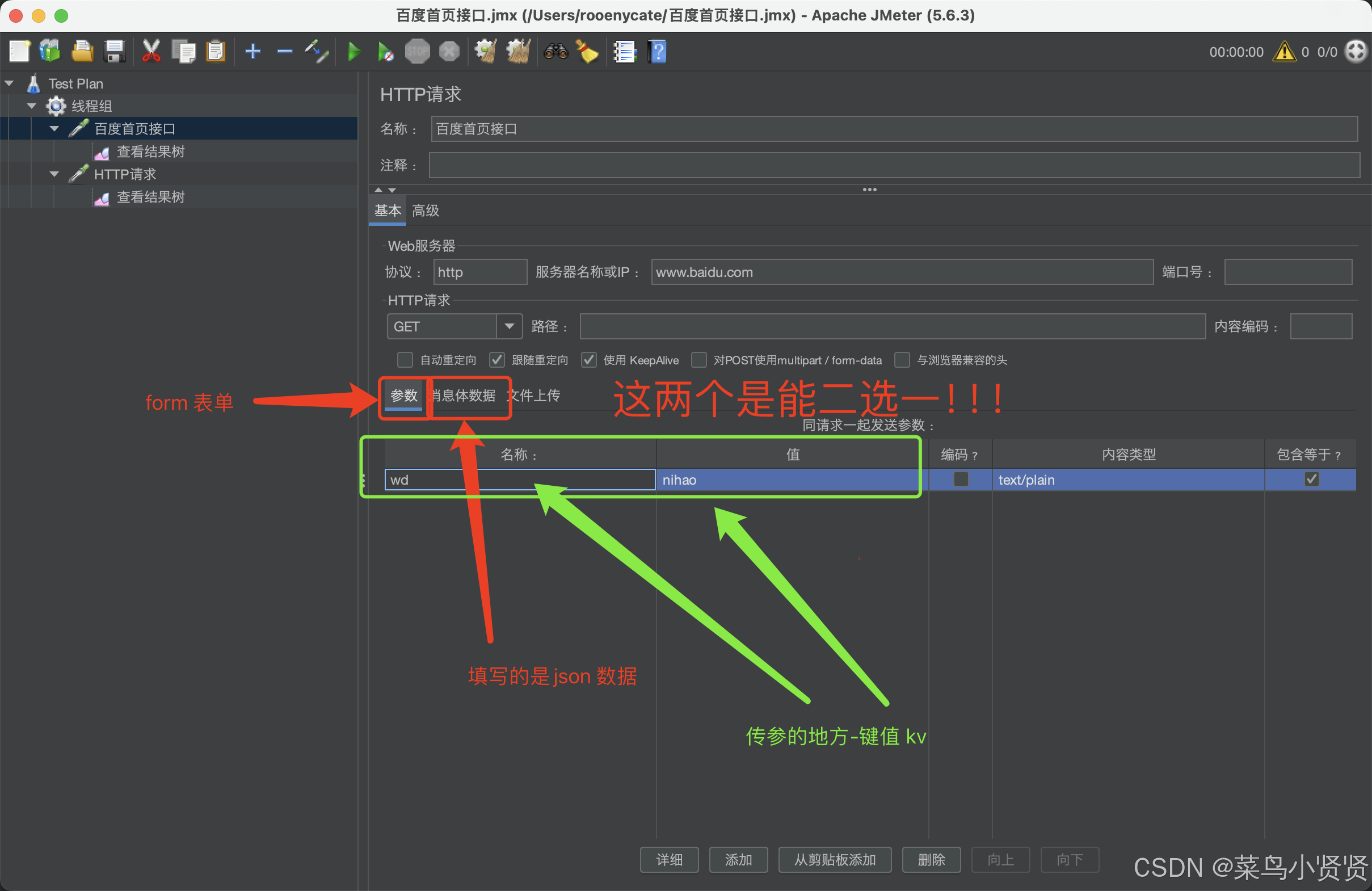Open the GET method dropdown
Image resolution: width=1372 pixels, height=891 pixels.
pyautogui.click(x=509, y=326)
